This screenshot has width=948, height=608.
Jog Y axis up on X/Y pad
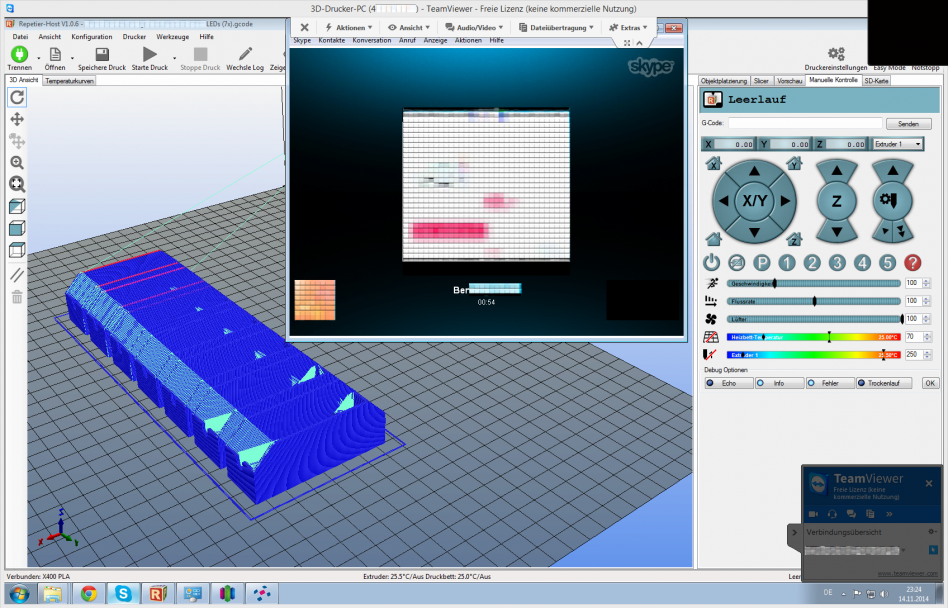(754, 171)
